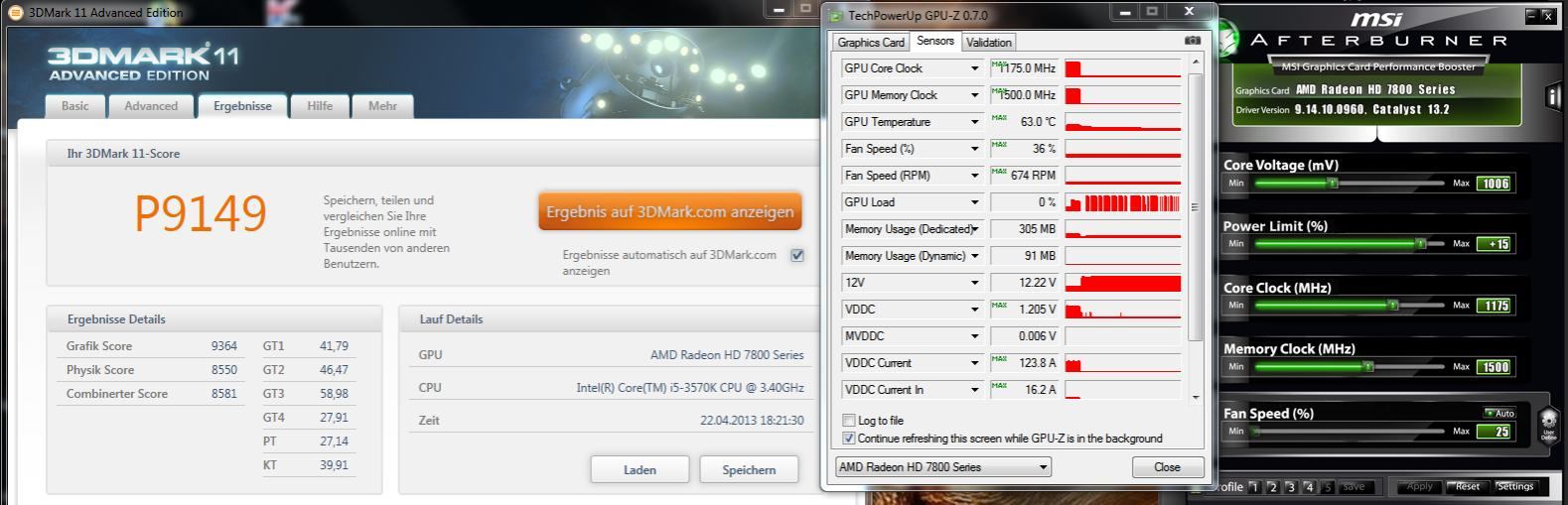The image size is (1568, 505).
Task: Click the GPU-Z title bar app icon
Action: click(x=836, y=15)
